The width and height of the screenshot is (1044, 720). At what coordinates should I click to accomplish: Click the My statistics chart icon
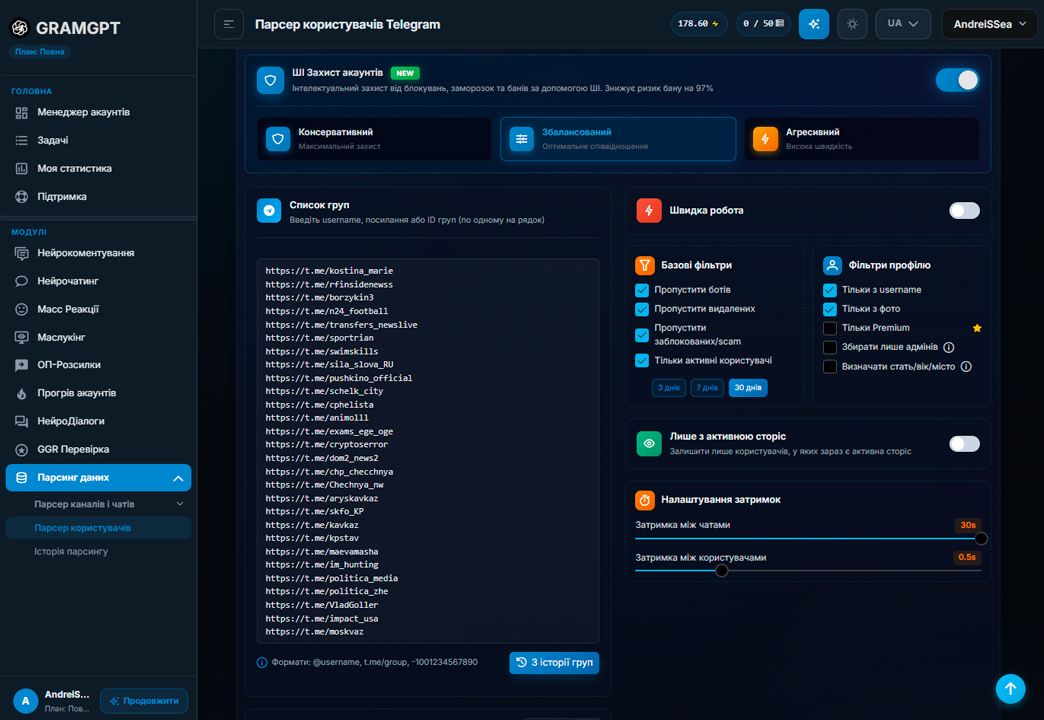pyautogui.click(x=21, y=169)
